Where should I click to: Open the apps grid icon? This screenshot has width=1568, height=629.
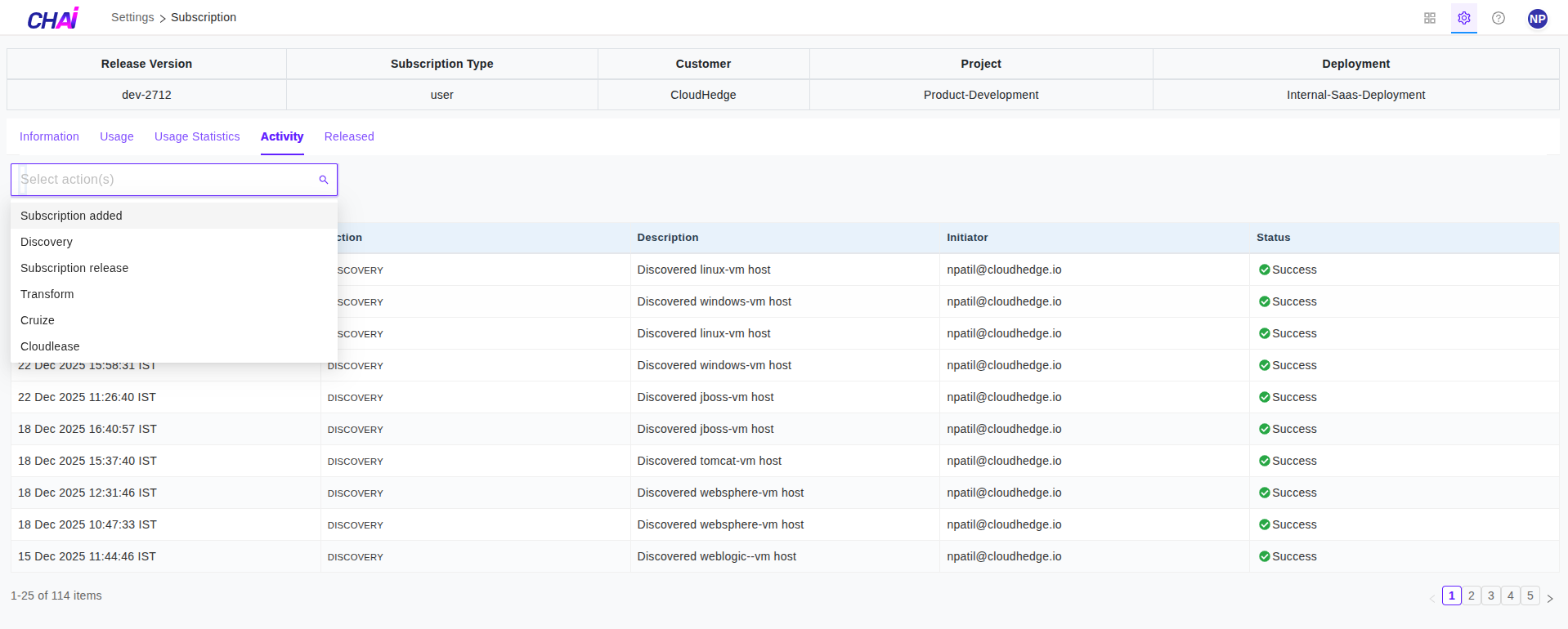1430,18
